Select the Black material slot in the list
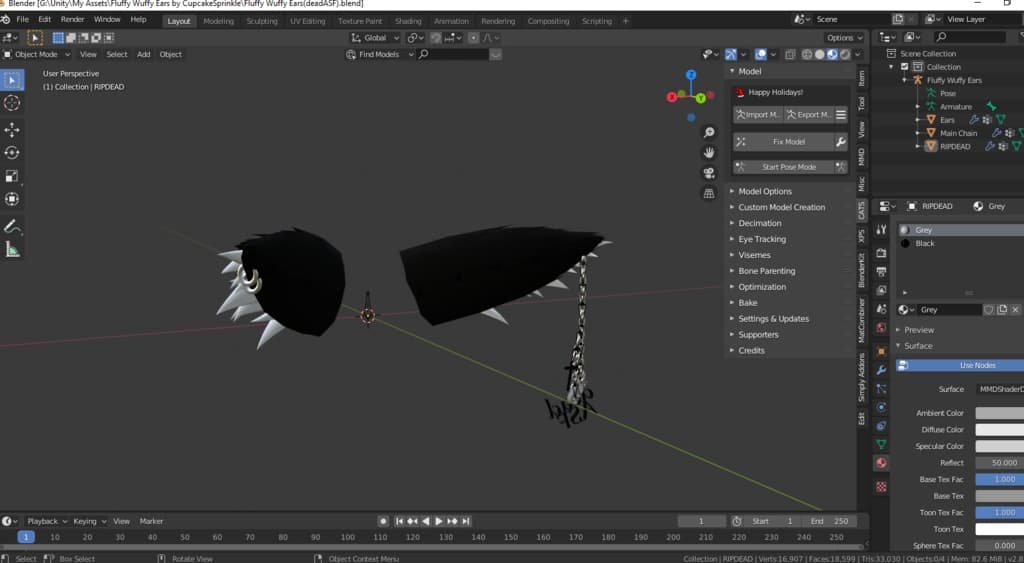The image size is (1024, 563). pyautogui.click(x=925, y=243)
